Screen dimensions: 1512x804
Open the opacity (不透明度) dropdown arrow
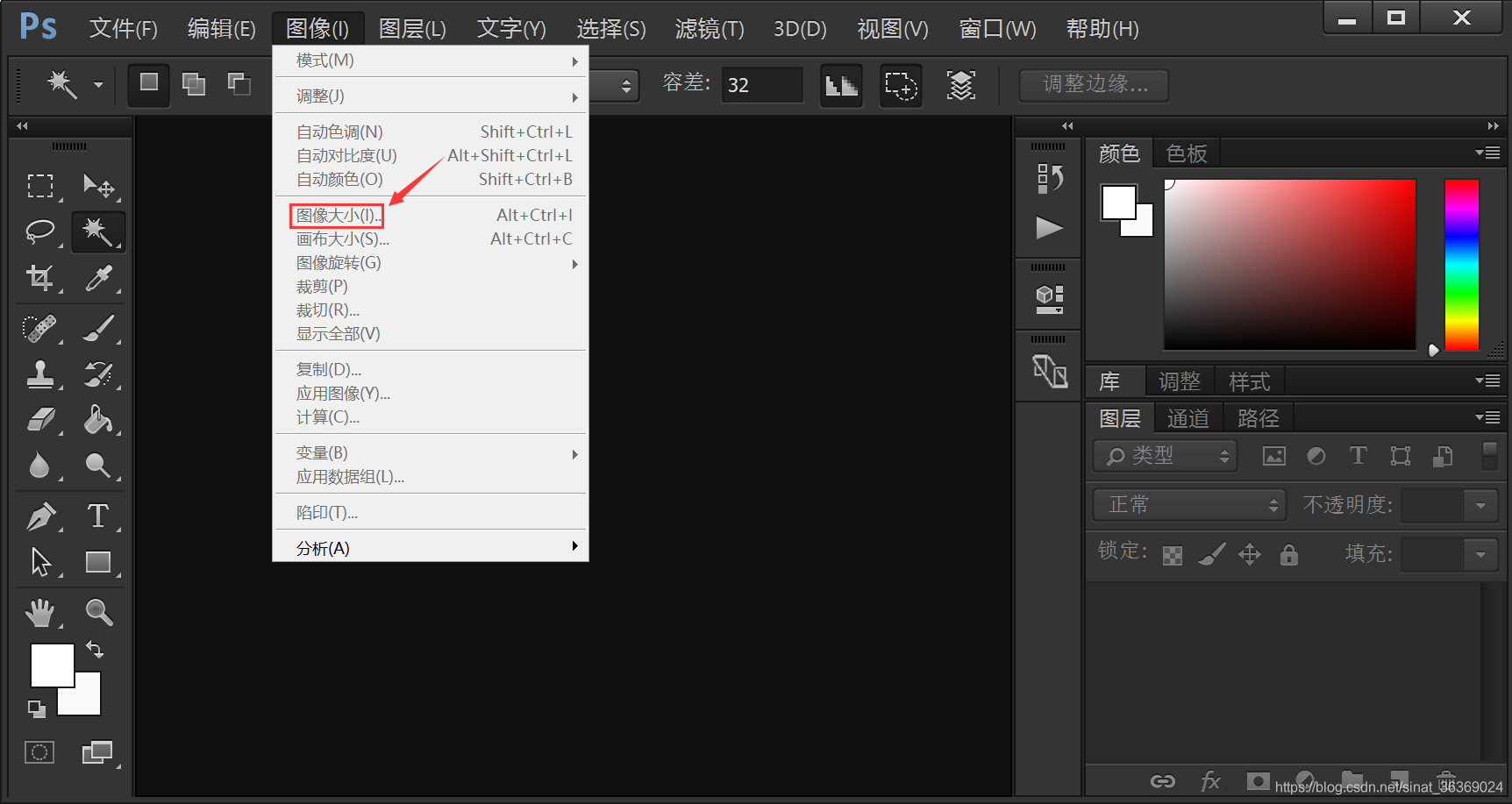point(1481,505)
